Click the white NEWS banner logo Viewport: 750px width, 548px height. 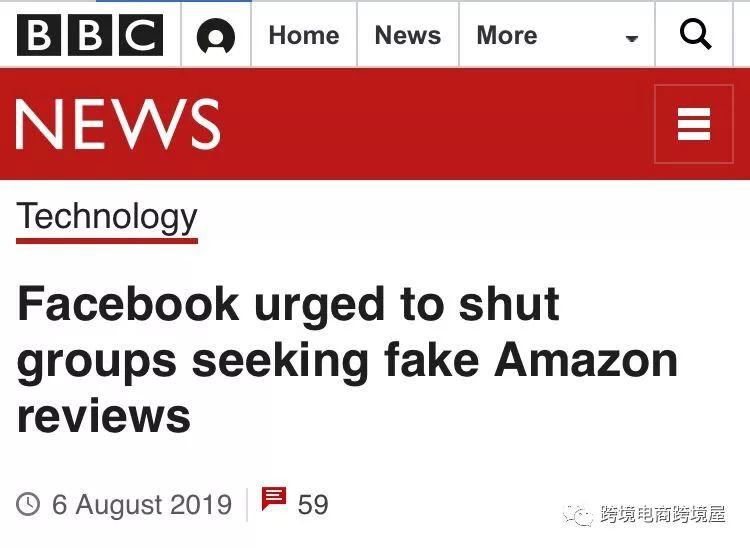(x=118, y=124)
